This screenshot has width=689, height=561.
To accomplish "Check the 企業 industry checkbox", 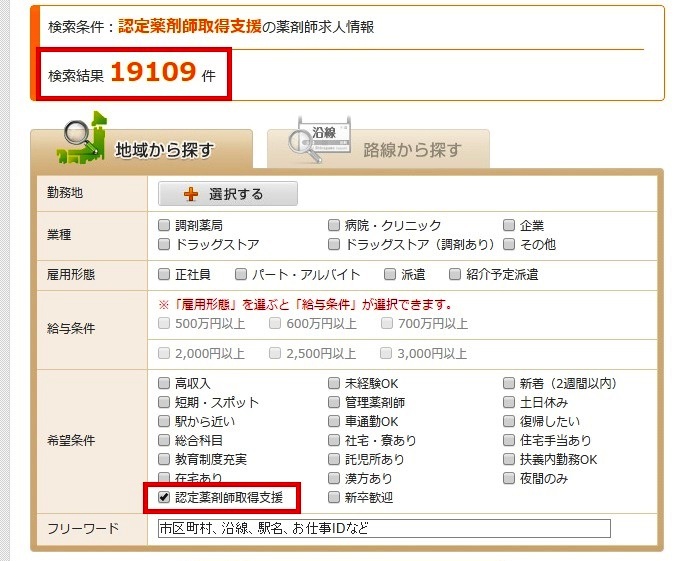I will (x=510, y=226).
